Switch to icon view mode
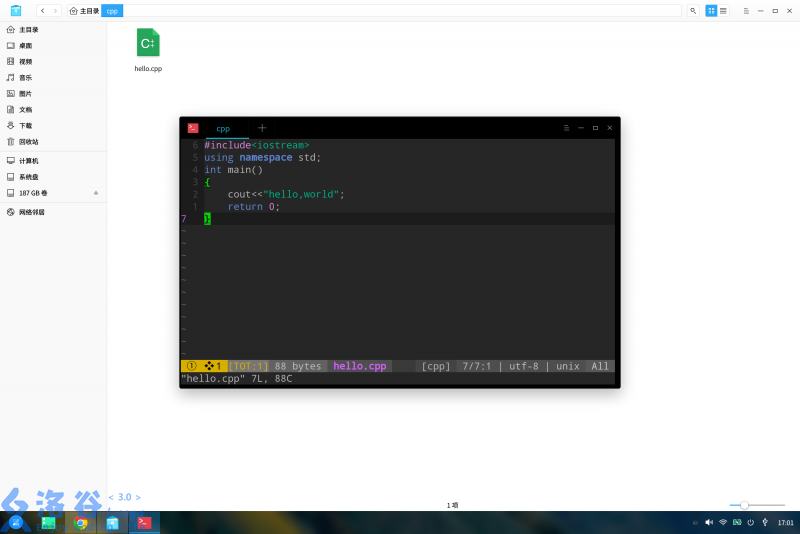800x534 pixels. pos(711,10)
